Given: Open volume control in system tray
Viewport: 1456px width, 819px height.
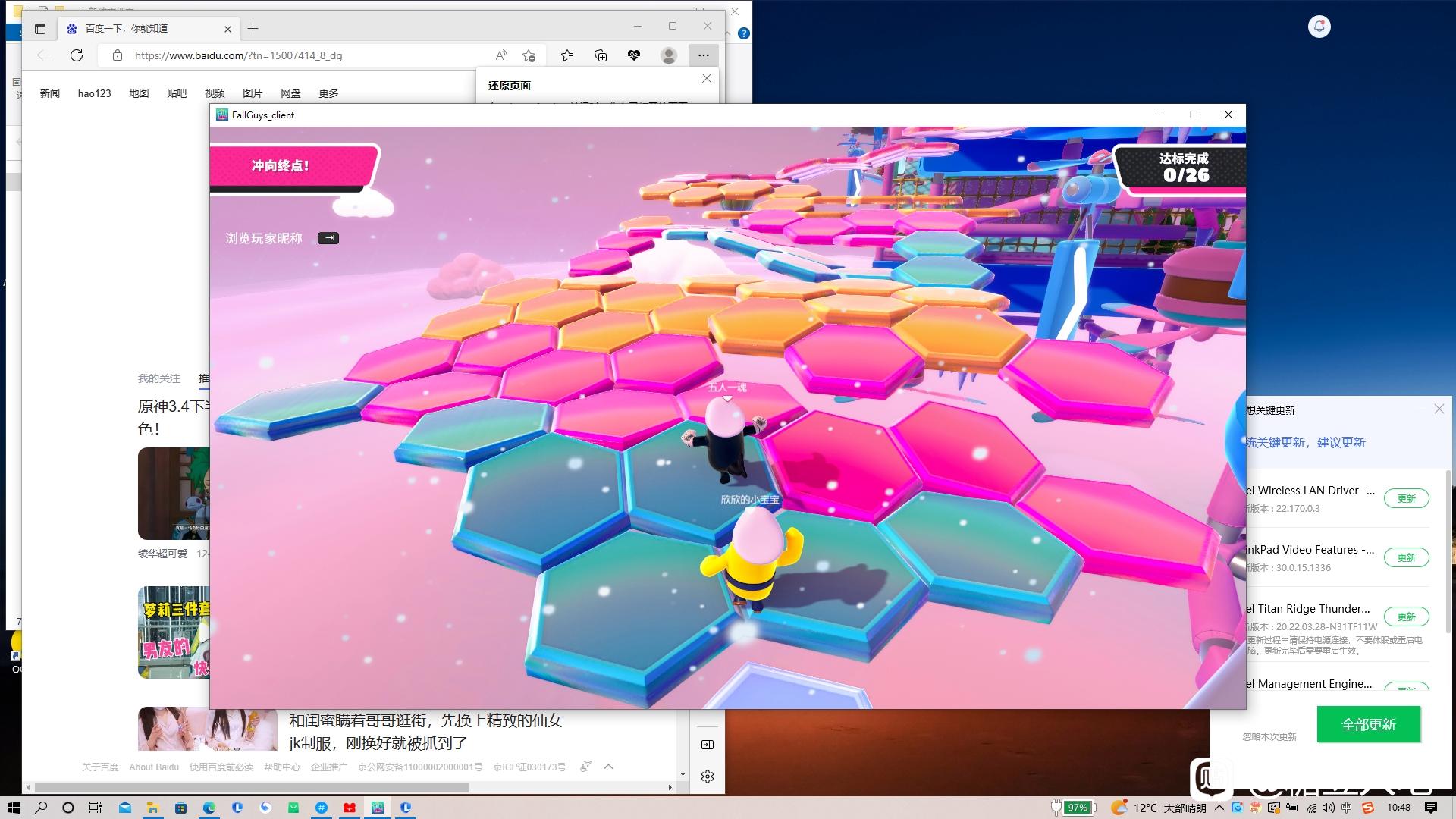Looking at the screenshot, I should pyautogui.click(x=1328, y=808).
